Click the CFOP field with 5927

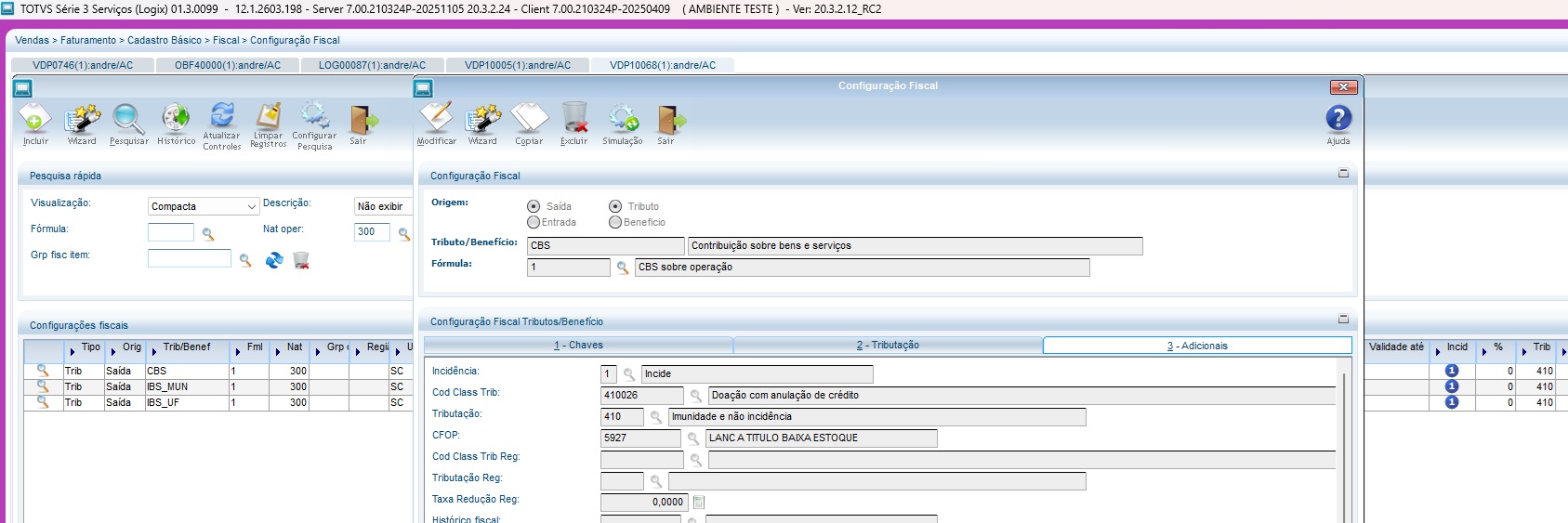(x=640, y=438)
